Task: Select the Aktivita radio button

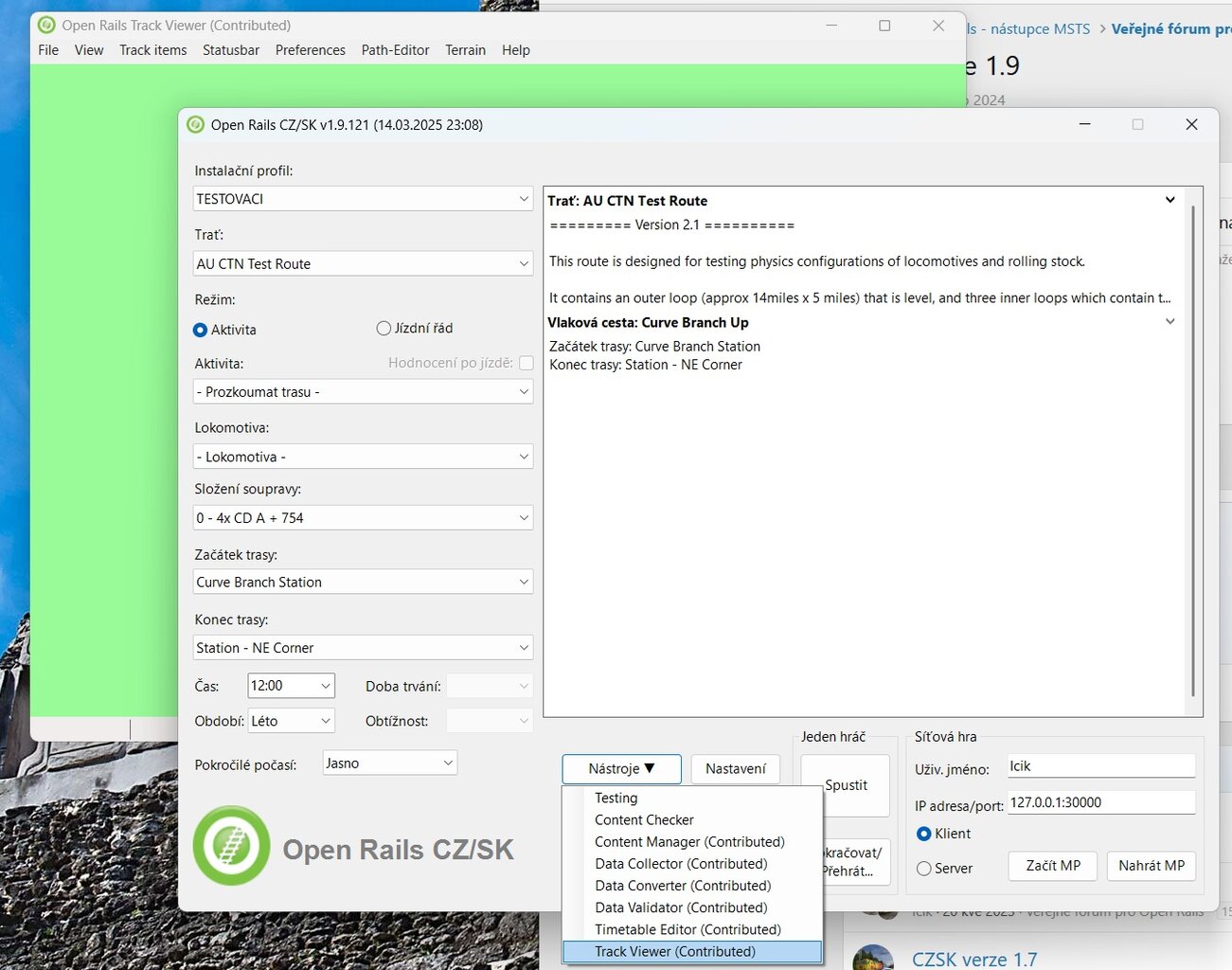Action: (x=200, y=330)
